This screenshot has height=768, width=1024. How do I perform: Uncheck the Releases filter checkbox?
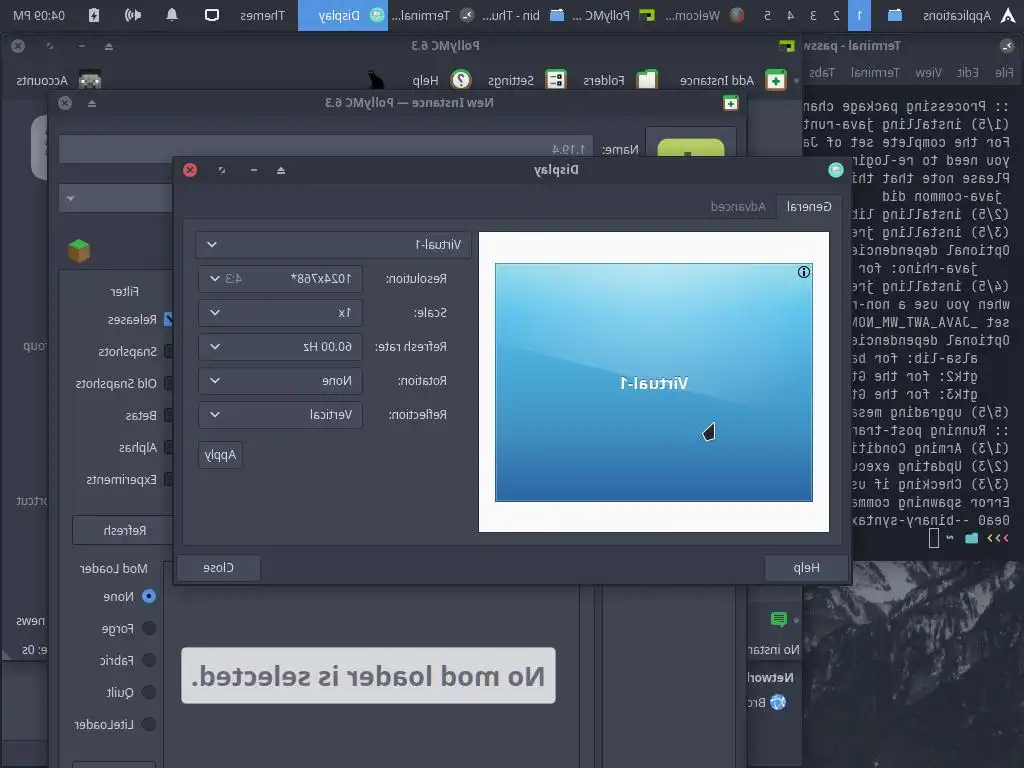tap(168, 319)
